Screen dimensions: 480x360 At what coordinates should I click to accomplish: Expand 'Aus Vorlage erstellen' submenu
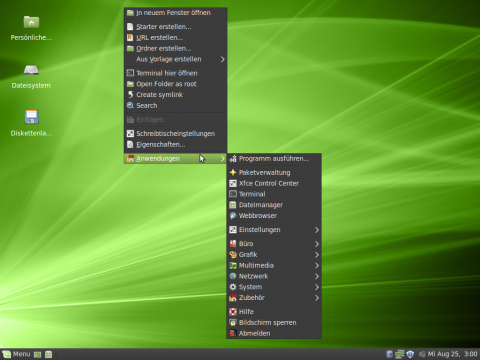tap(176, 59)
